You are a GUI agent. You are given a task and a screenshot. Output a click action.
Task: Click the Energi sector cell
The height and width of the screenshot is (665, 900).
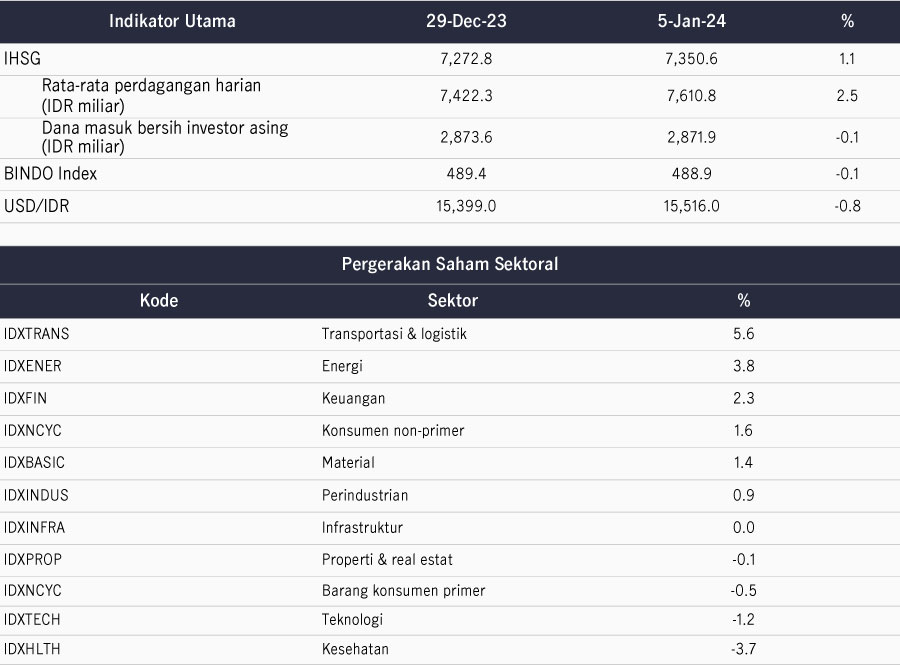(342, 366)
